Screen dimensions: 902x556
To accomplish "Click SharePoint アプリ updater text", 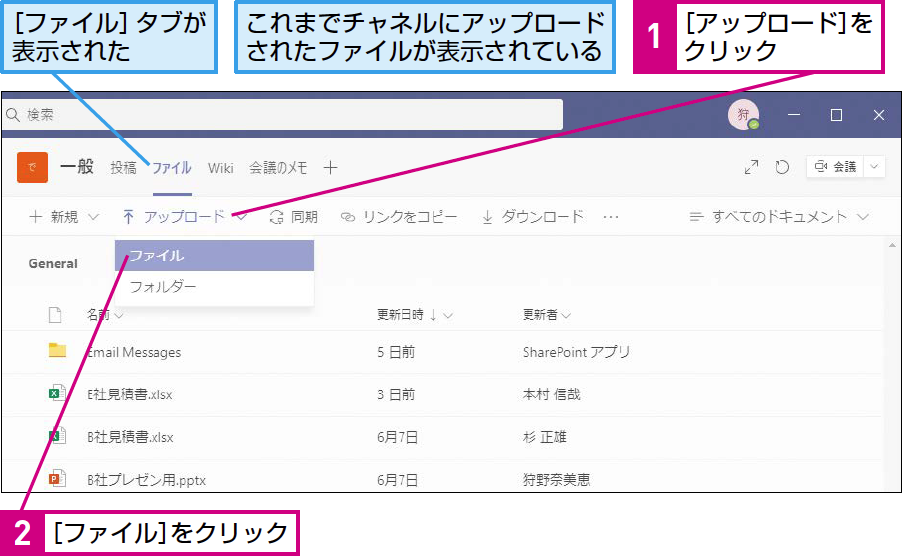I will pos(576,352).
